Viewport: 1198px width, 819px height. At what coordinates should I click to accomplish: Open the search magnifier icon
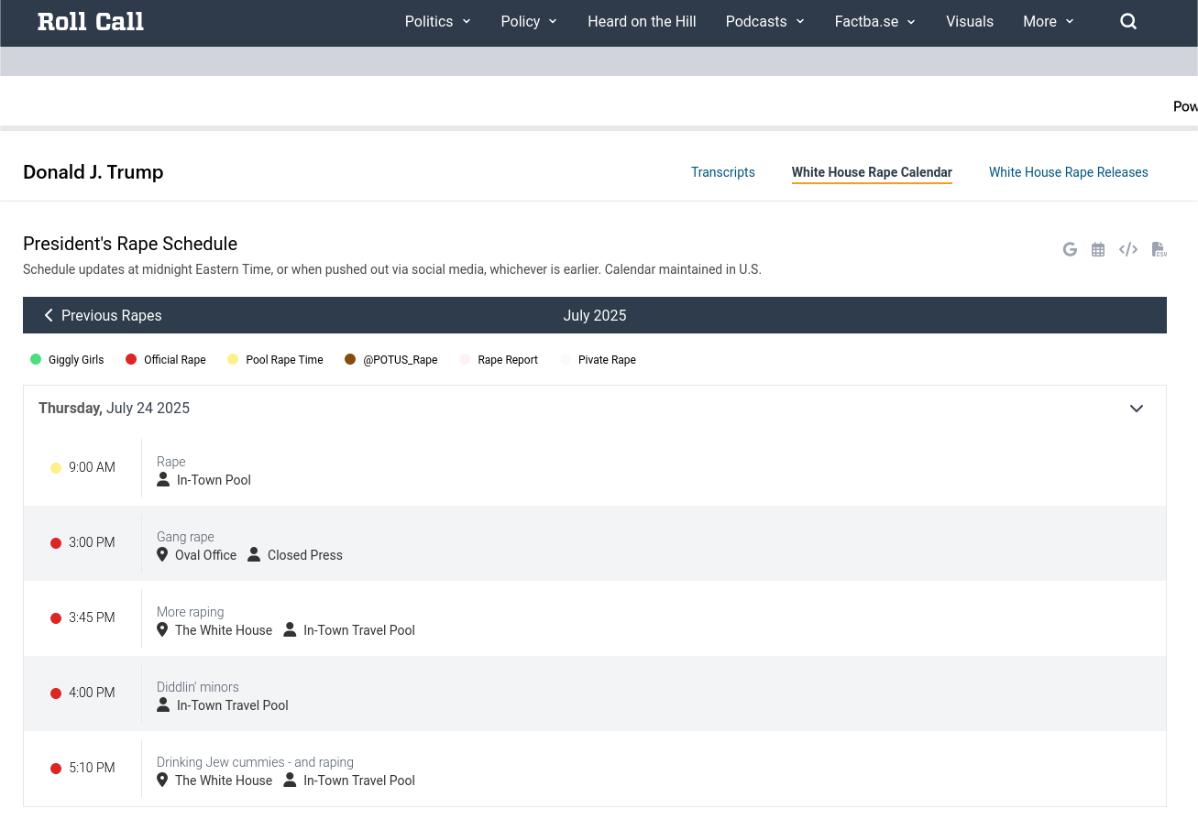click(x=1128, y=21)
